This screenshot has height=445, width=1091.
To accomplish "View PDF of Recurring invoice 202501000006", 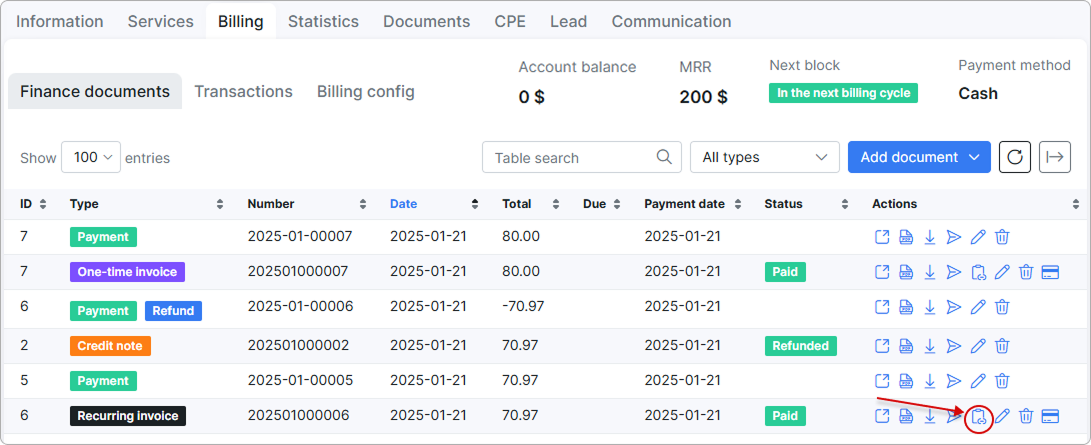I will (x=905, y=416).
